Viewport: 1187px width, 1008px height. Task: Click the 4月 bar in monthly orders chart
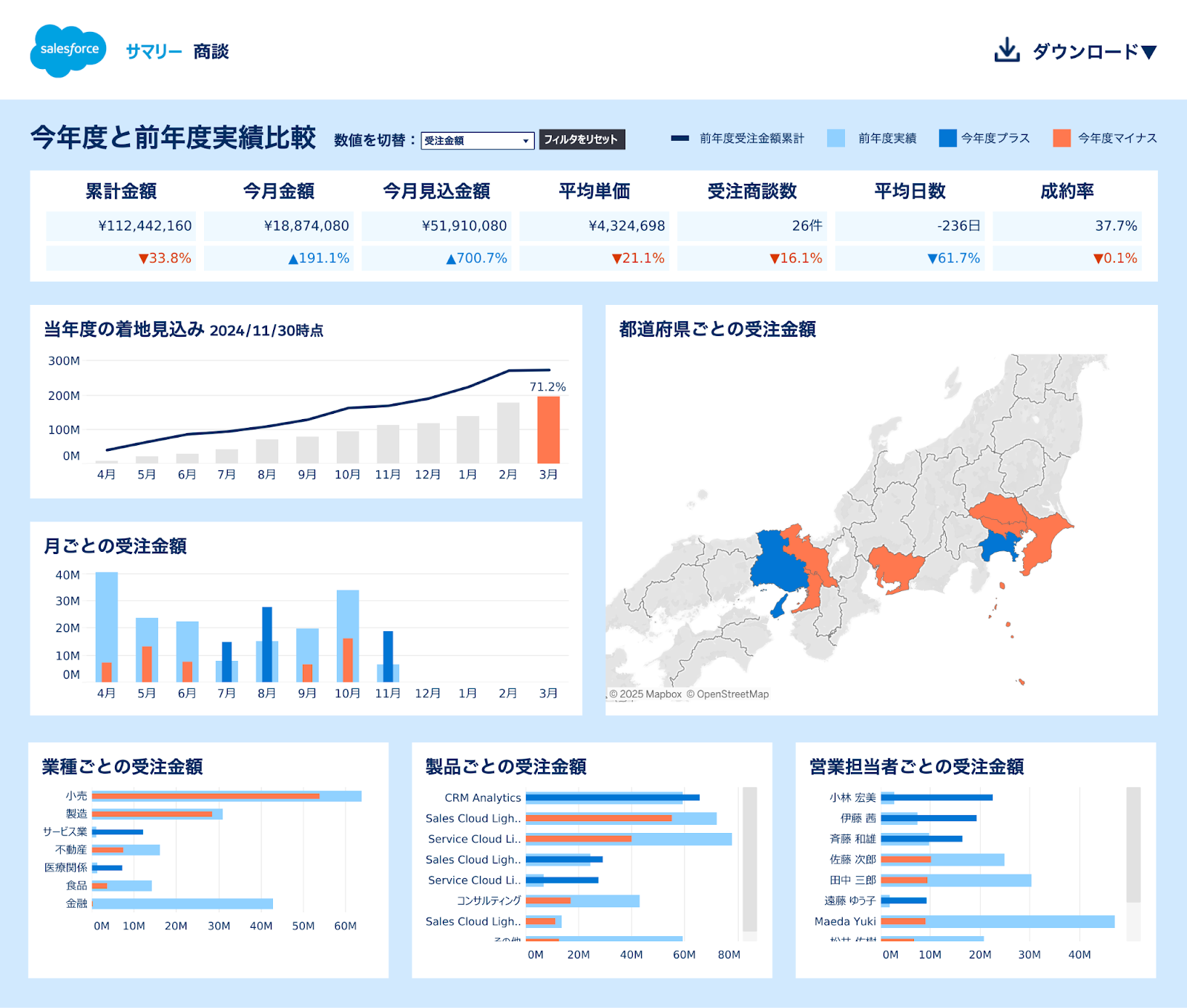(x=107, y=627)
